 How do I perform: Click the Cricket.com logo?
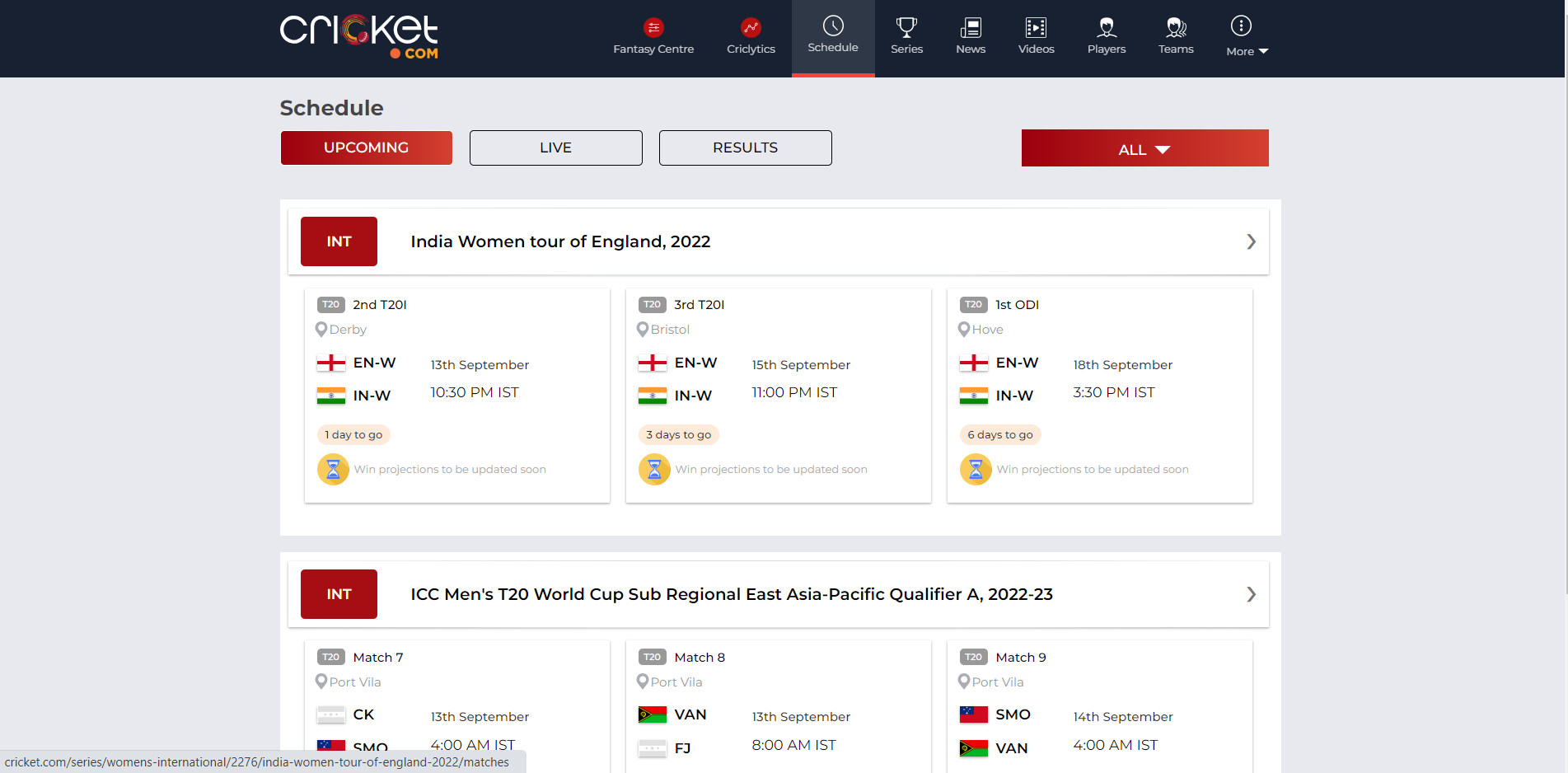point(359,37)
